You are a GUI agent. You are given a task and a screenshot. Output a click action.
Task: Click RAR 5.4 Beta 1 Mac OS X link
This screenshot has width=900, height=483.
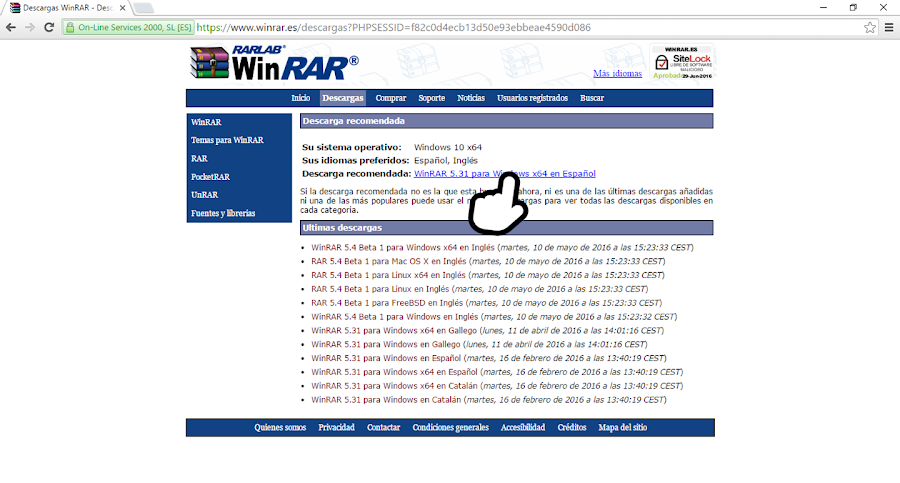(389, 261)
